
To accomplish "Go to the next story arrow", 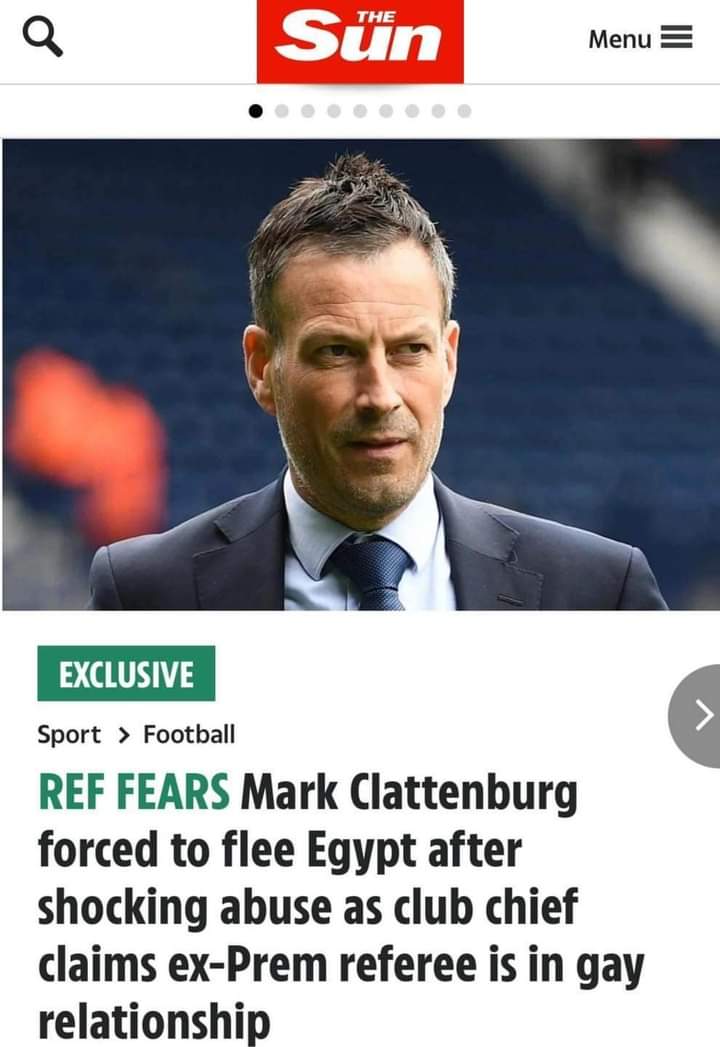I will (x=697, y=715).
